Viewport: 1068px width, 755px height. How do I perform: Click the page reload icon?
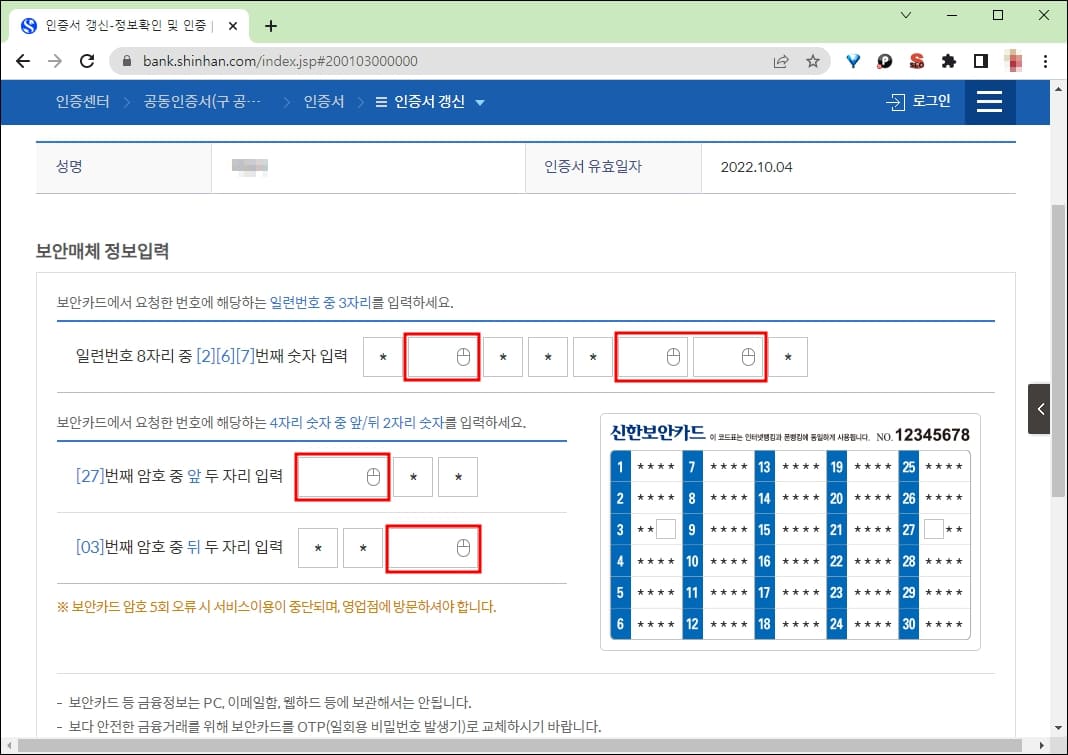[x=87, y=61]
